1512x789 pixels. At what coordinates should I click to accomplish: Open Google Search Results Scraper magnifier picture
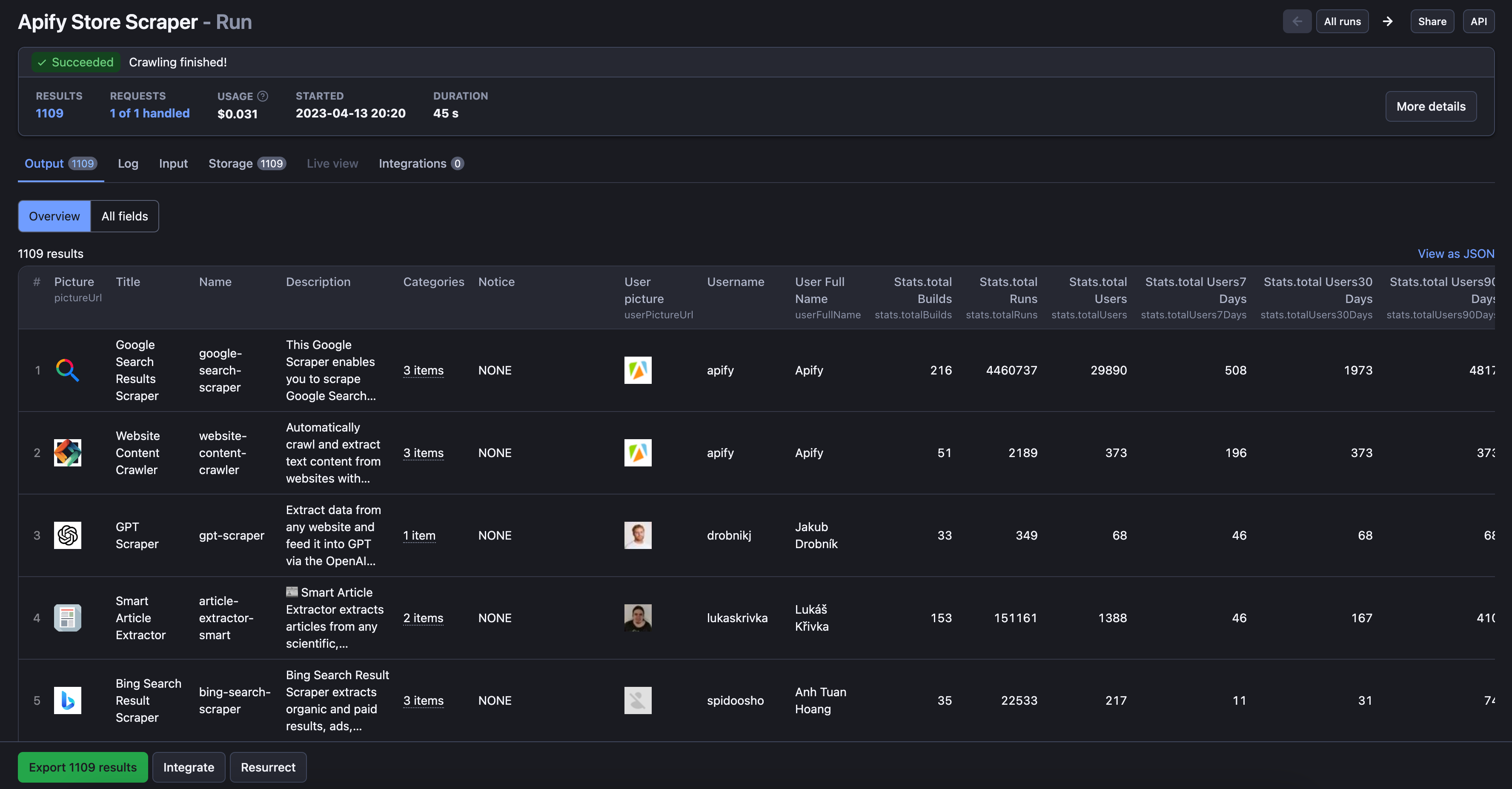68,370
